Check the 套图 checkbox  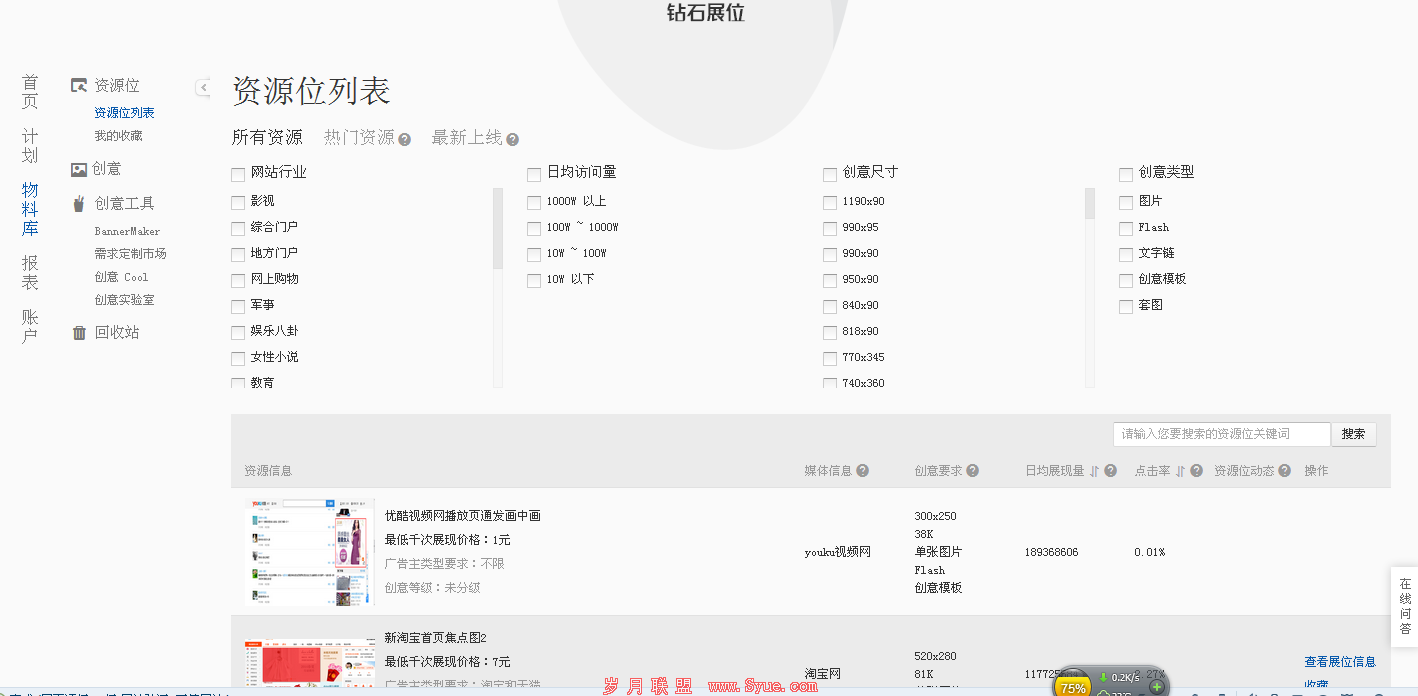pyautogui.click(x=1126, y=307)
